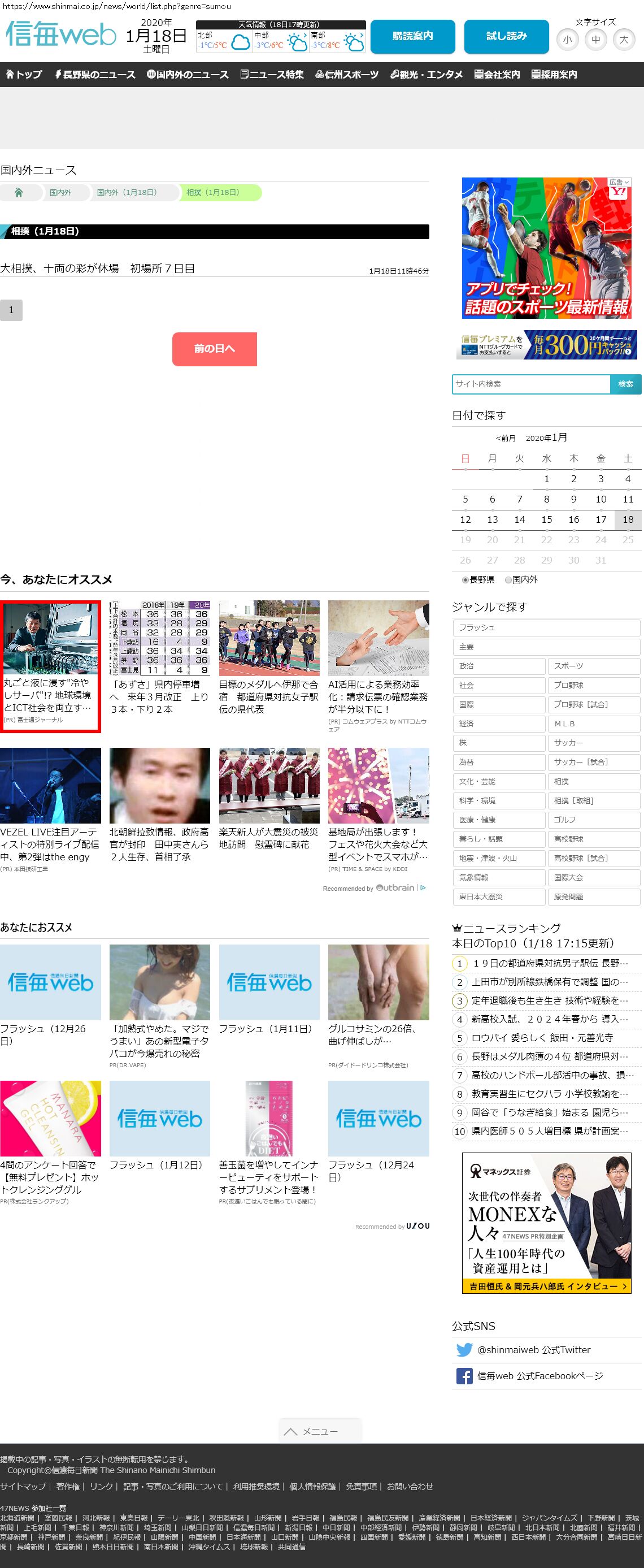Open genre 政治
This screenshot has height=1568, width=644.
(x=499, y=666)
